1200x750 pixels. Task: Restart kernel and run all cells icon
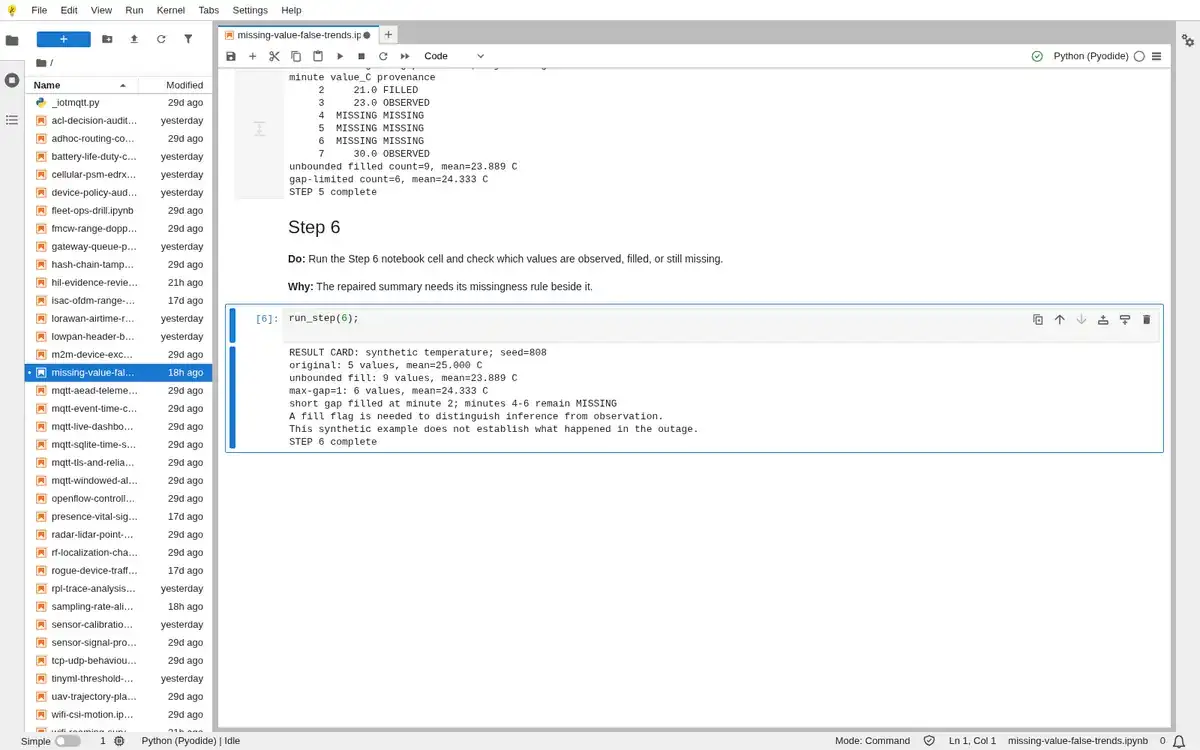(405, 57)
